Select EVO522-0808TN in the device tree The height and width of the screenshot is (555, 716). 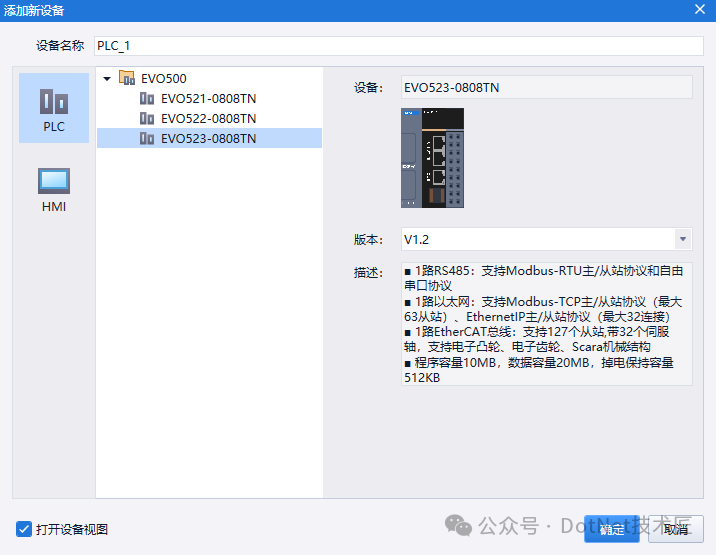pos(209,119)
